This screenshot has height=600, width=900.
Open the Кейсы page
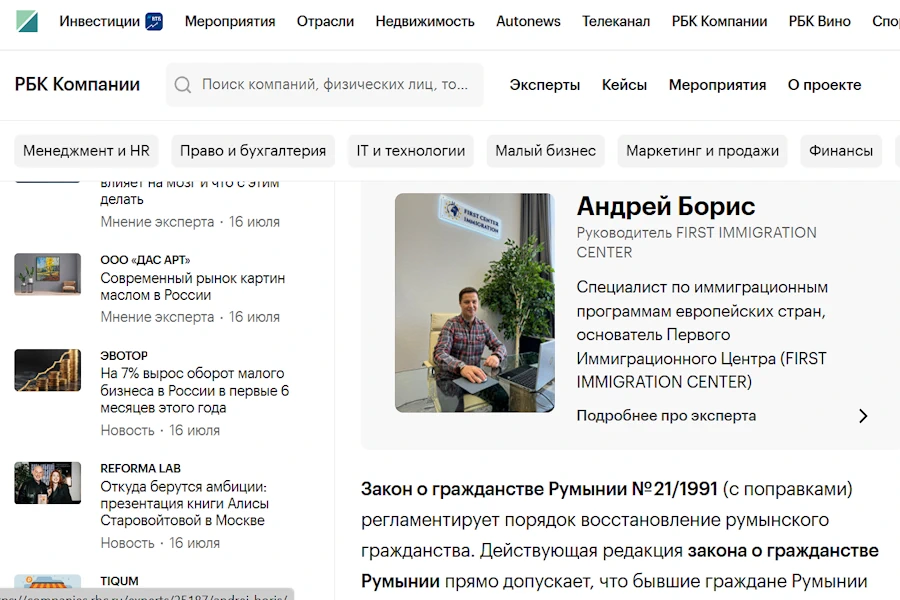624,85
